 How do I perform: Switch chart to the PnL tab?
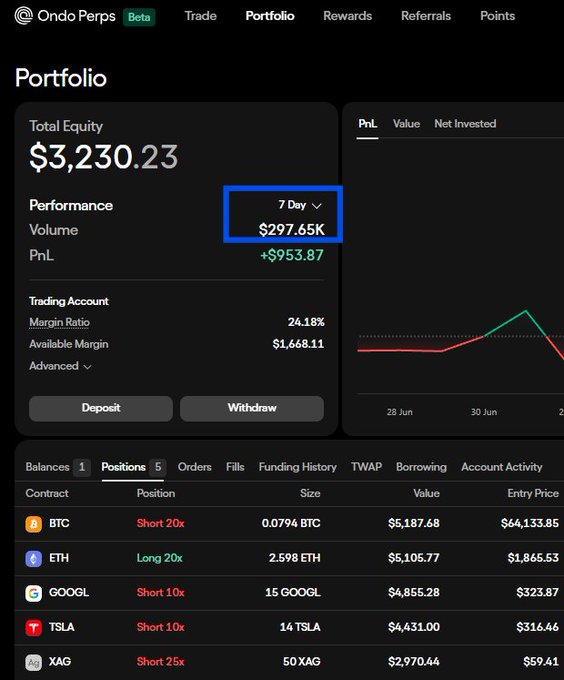click(x=367, y=124)
